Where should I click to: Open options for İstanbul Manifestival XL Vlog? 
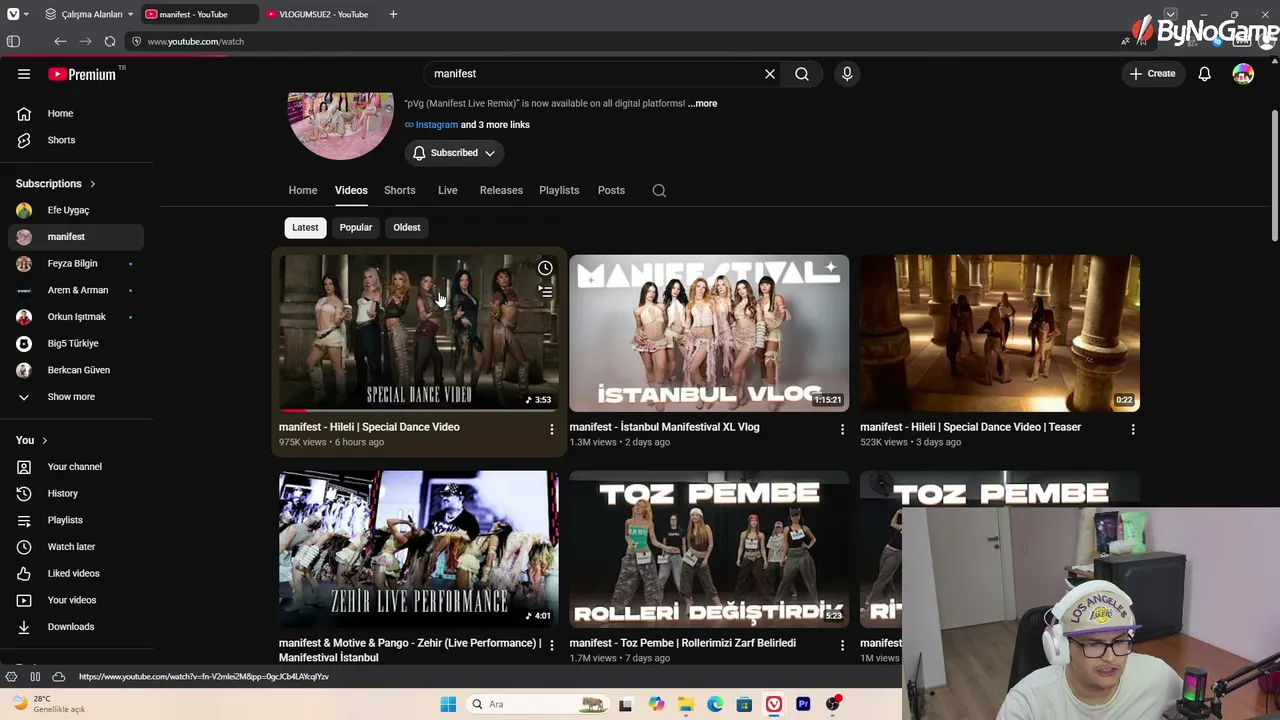(842, 429)
